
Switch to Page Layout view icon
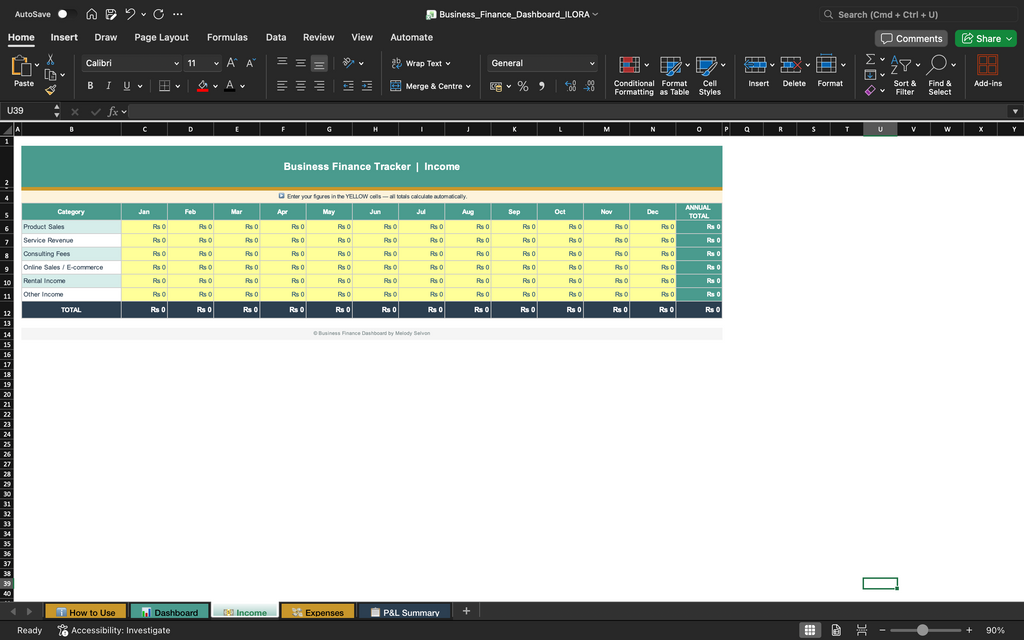click(836, 630)
